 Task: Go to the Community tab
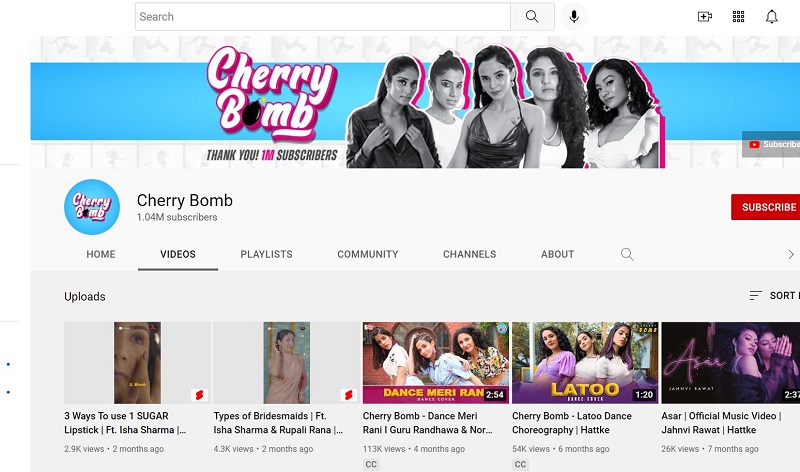click(x=368, y=254)
